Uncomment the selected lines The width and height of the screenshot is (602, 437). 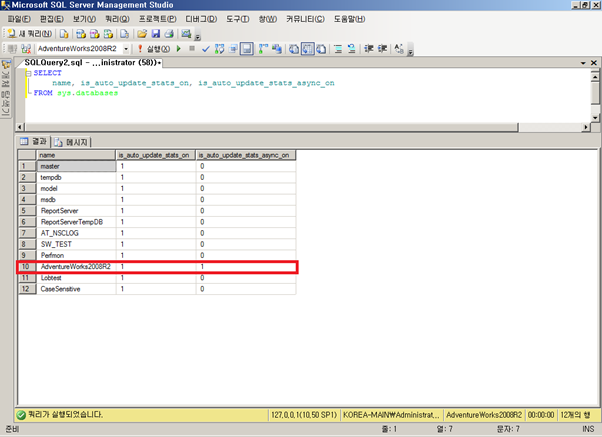pyautogui.click(x=351, y=49)
